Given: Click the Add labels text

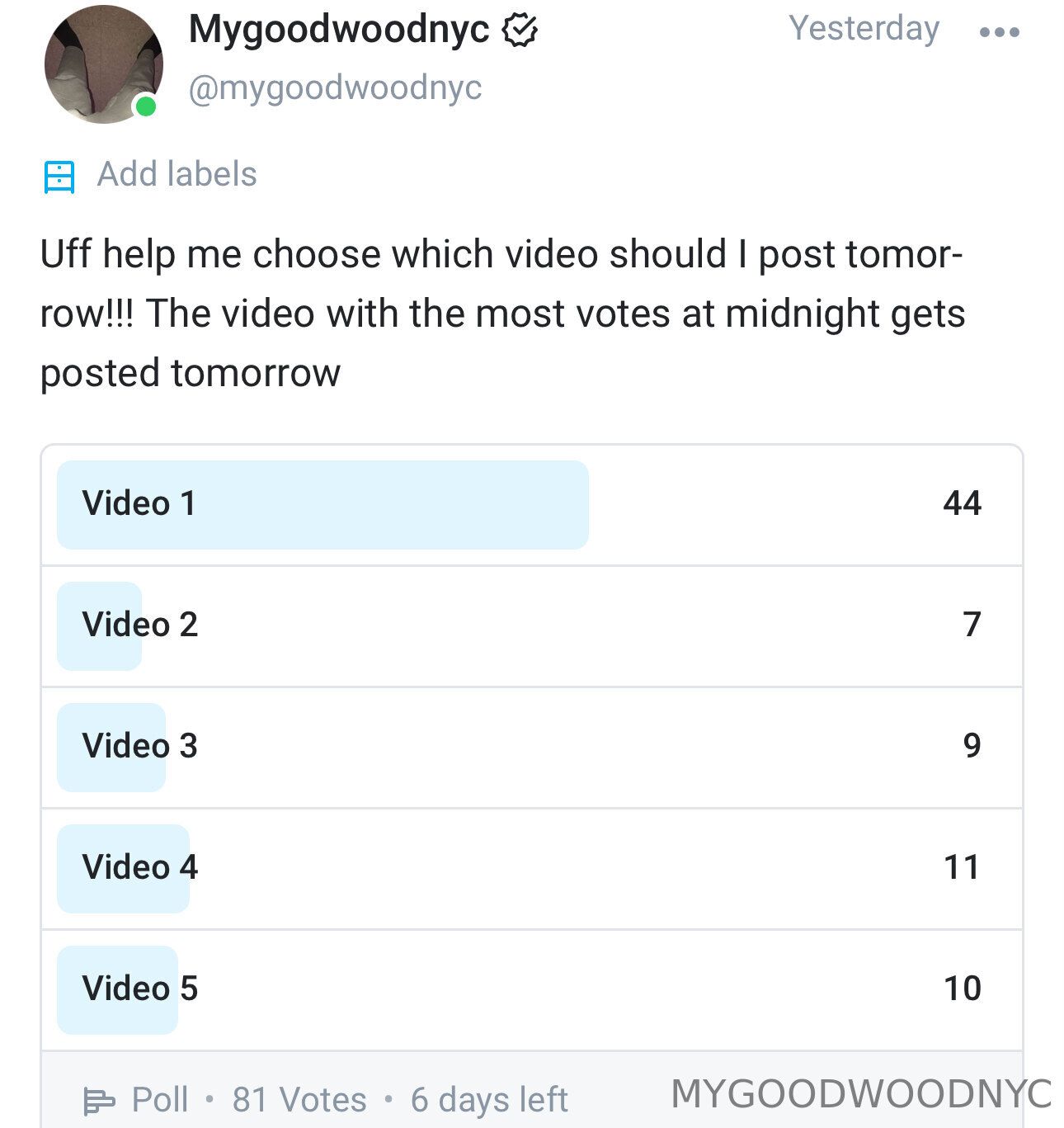Looking at the screenshot, I should [177, 175].
